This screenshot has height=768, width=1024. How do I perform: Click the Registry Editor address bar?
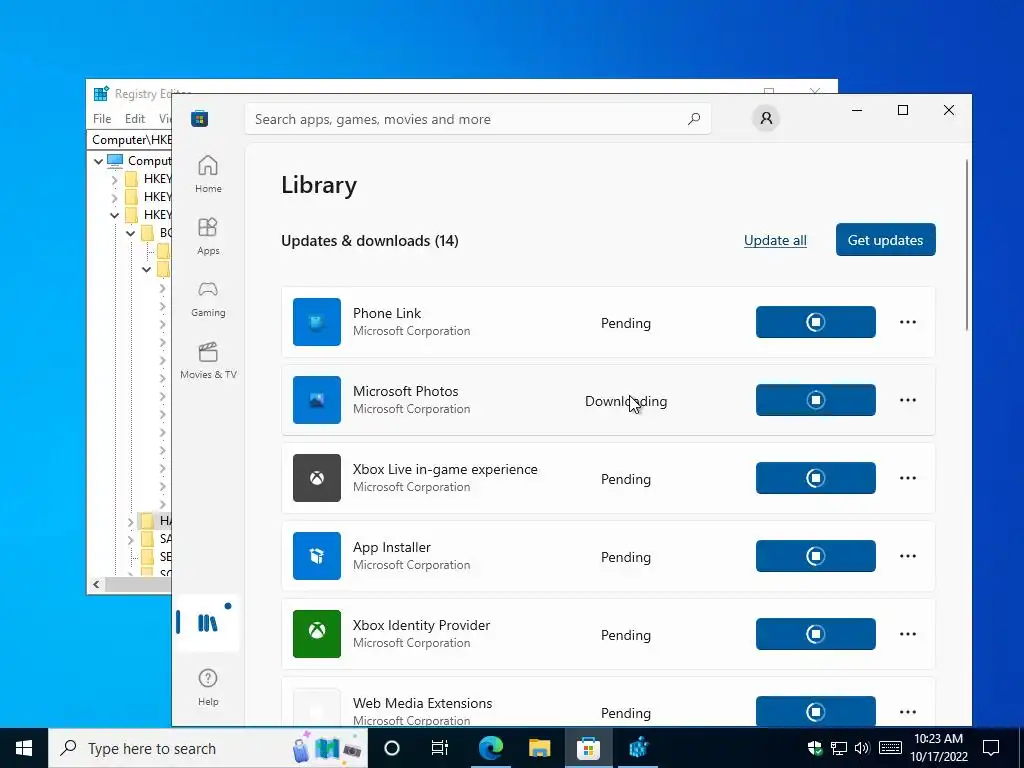(129, 140)
